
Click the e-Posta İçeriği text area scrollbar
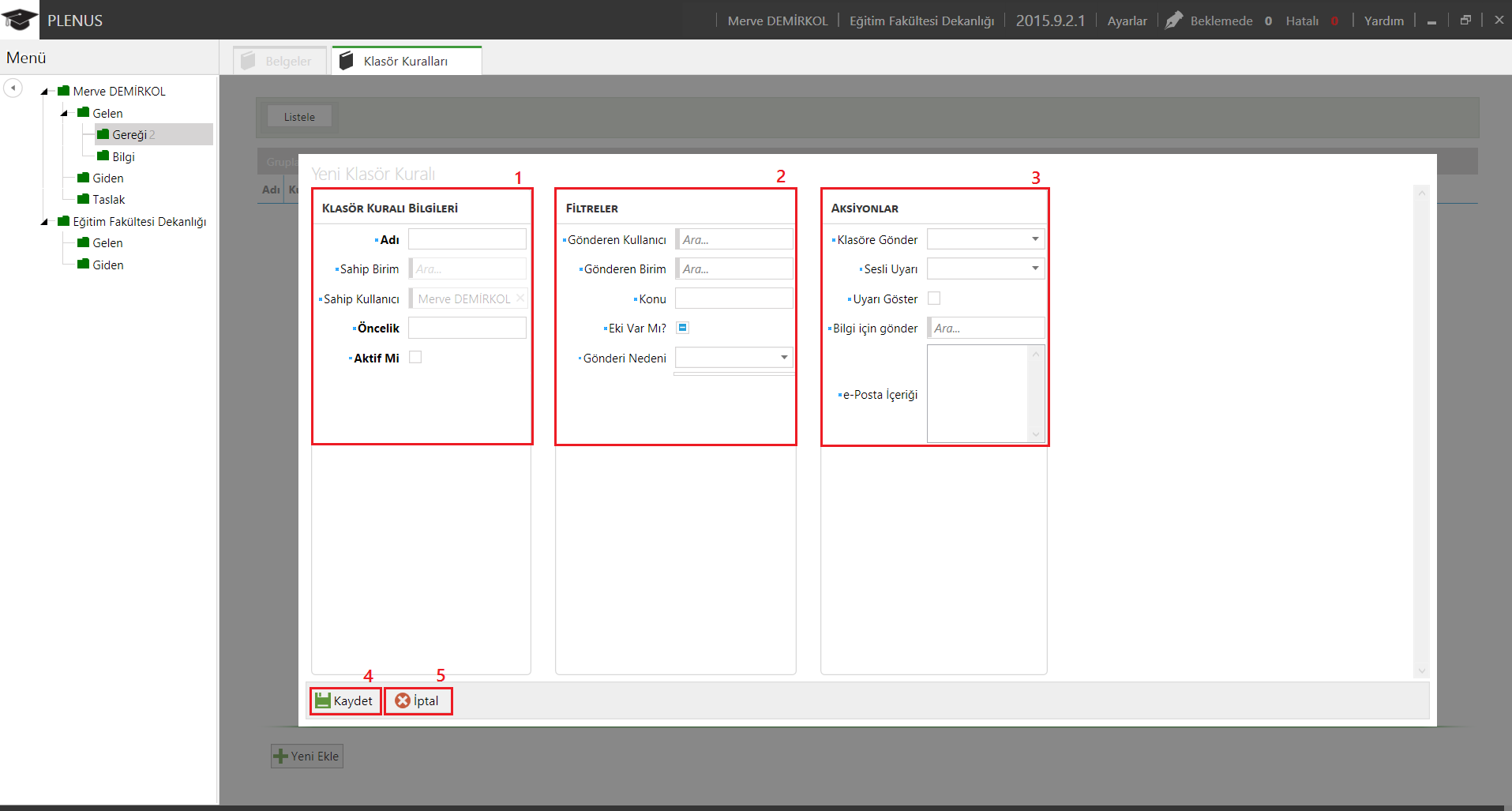click(1036, 393)
